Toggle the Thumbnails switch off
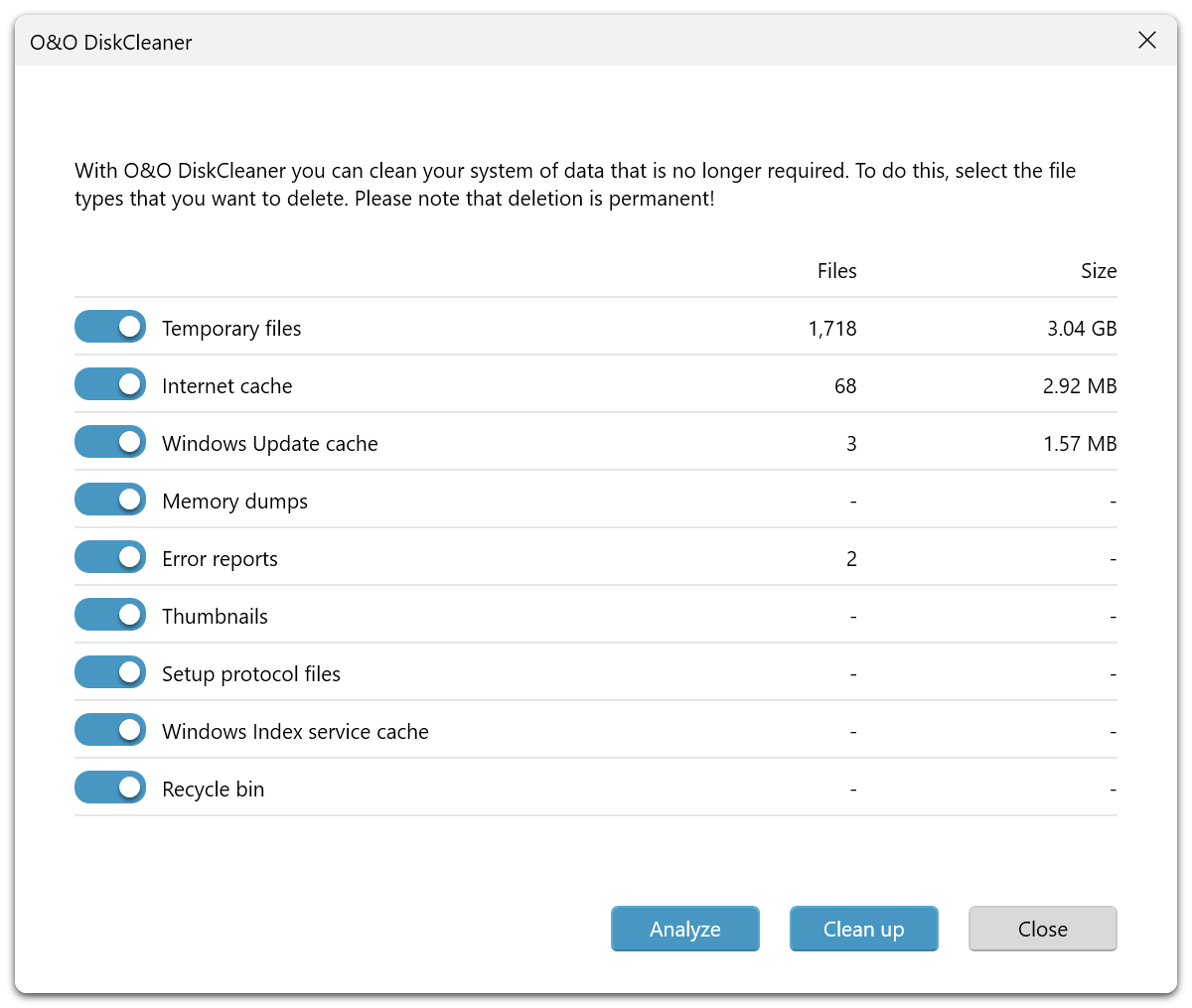 [x=110, y=615]
